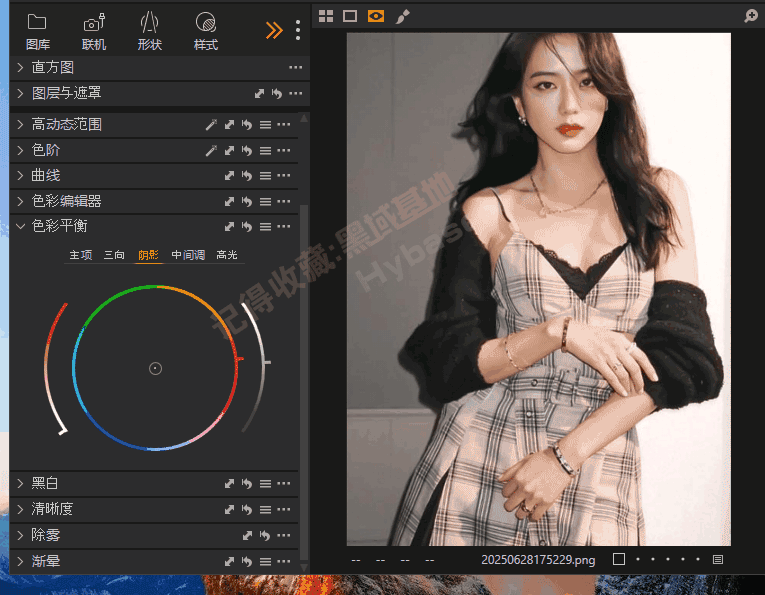
Task: Reset 色阶 levels adjustments
Action: (x=247, y=150)
